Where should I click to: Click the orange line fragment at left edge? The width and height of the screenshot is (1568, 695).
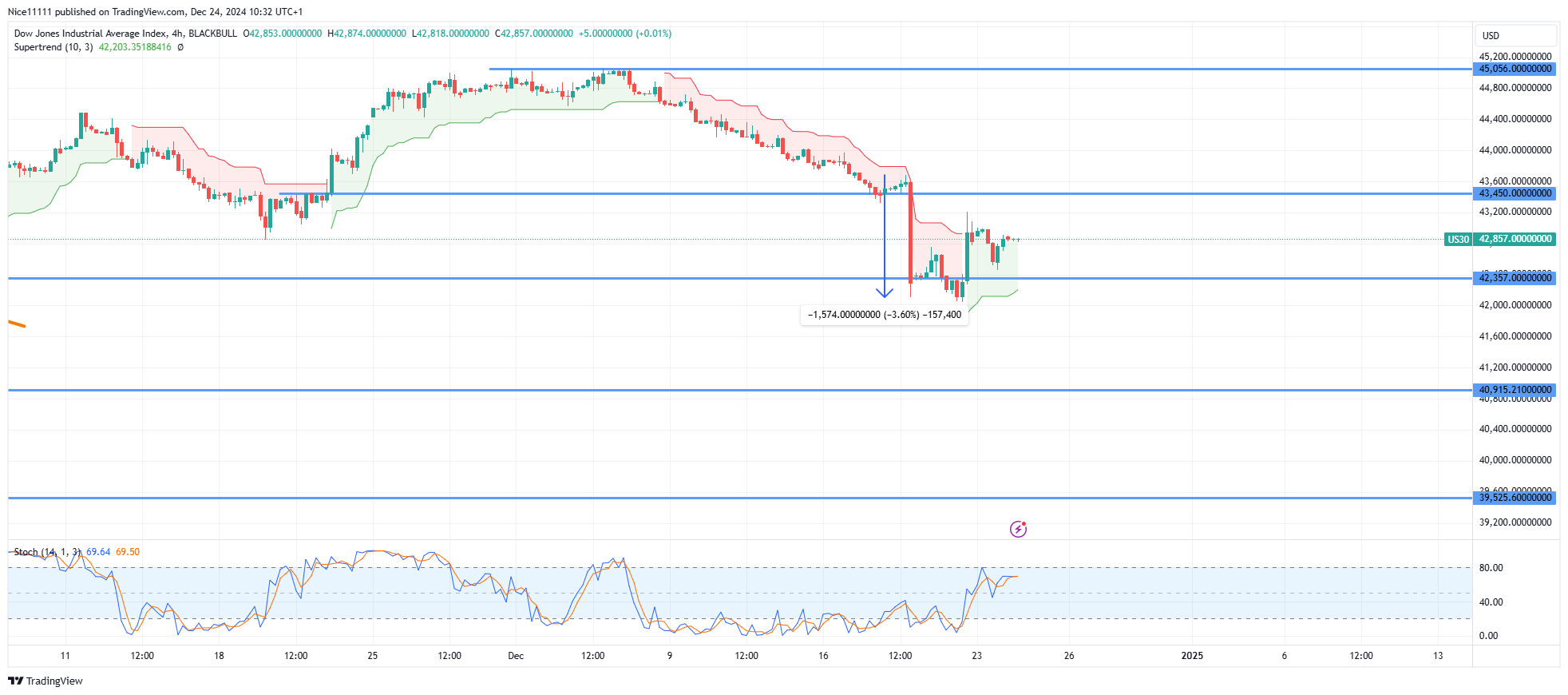(x=17, y=324)
